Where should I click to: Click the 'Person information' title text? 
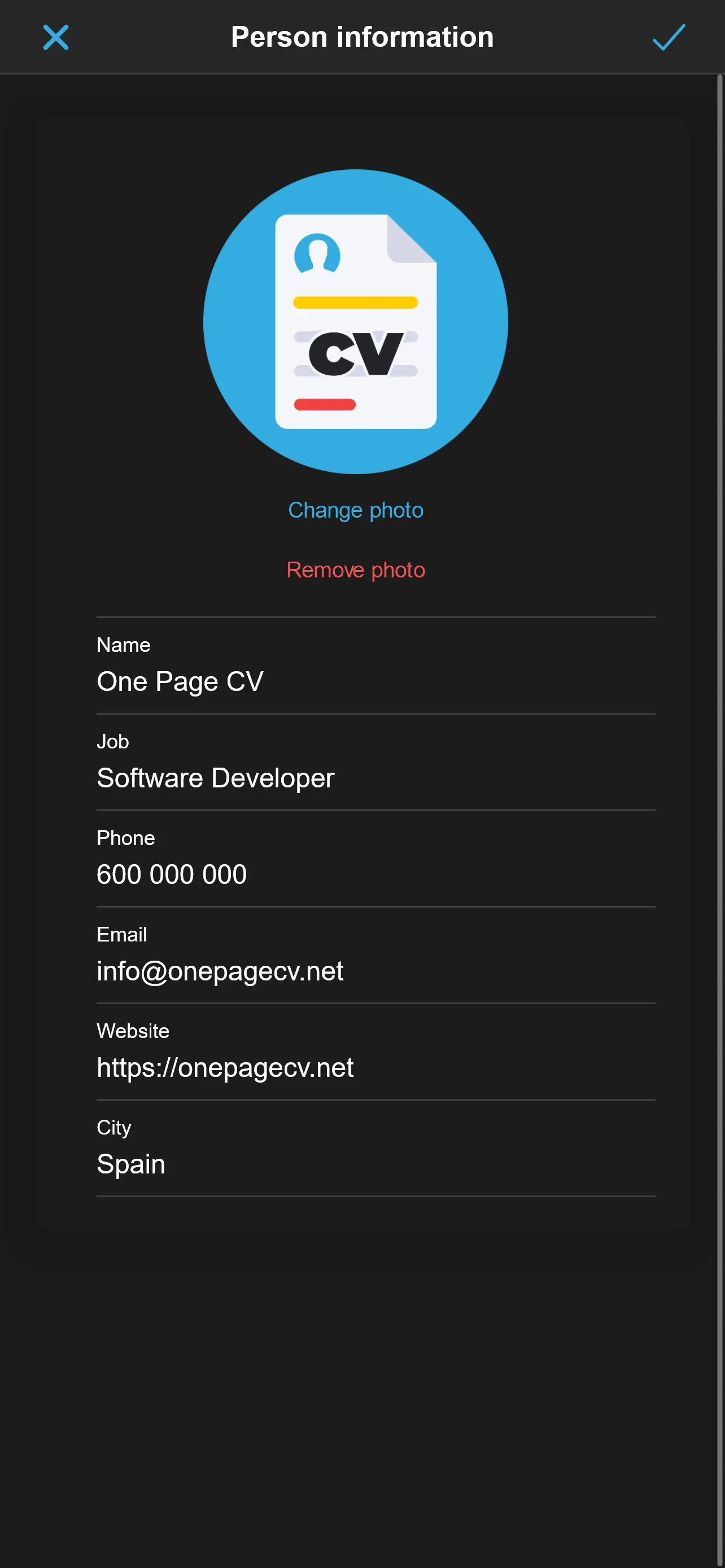tap(362, 37)
